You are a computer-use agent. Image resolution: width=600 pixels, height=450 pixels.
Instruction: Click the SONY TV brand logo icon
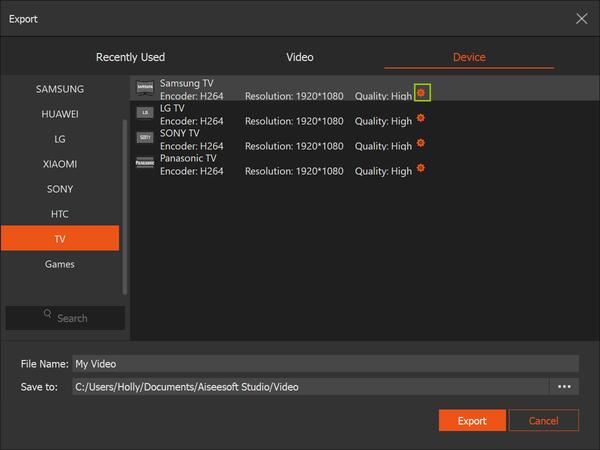tap(145, 138)
